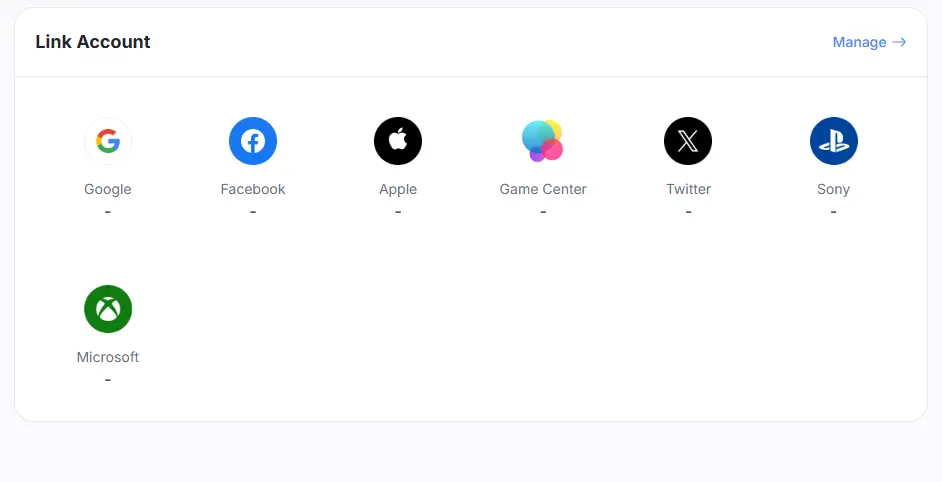Click the Google logo icon
The height and width of the screenshot is (482, 942).
click(x=108, y=141)
